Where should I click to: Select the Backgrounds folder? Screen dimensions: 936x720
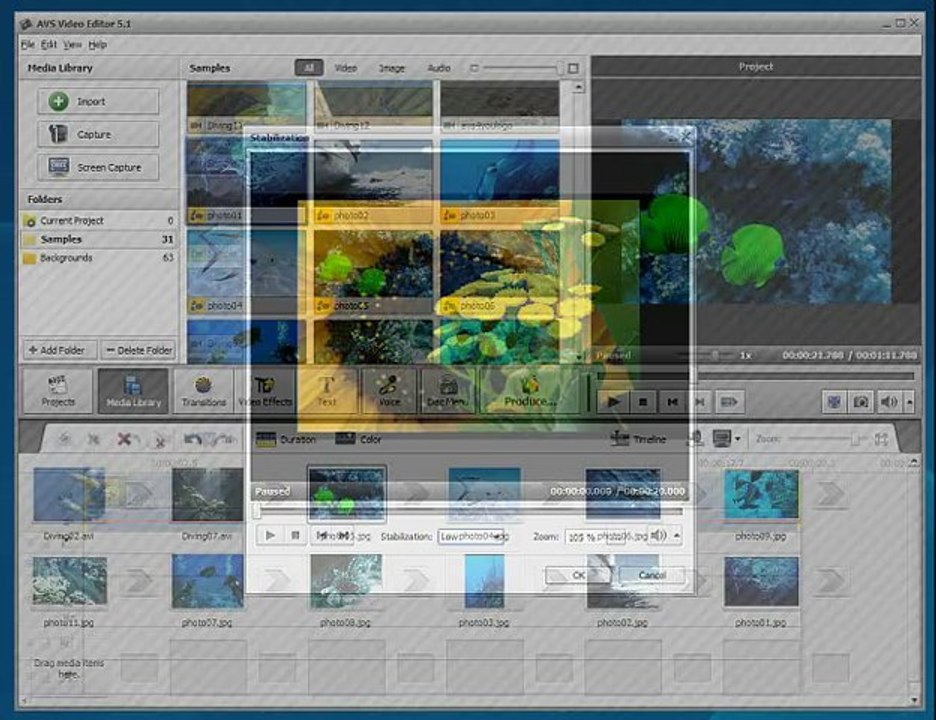[98, 258]
